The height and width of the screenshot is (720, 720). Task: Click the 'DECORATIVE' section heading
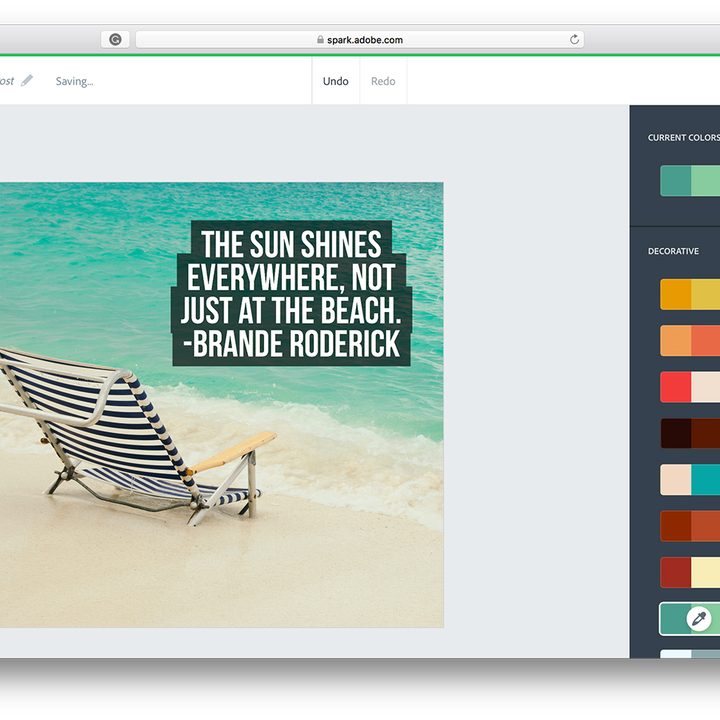673,251
